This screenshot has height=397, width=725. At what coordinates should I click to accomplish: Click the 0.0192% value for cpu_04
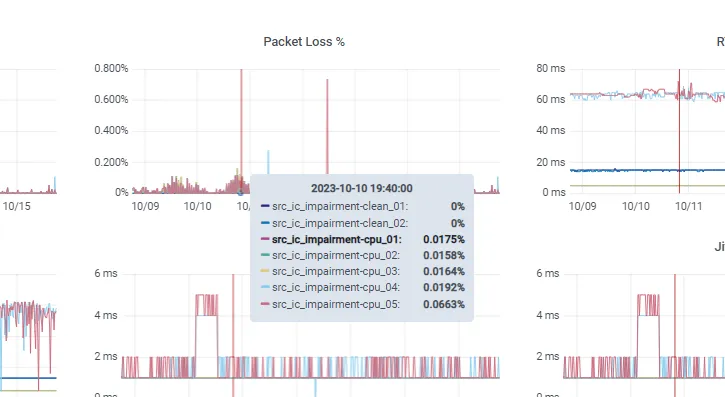click(444, 287)
